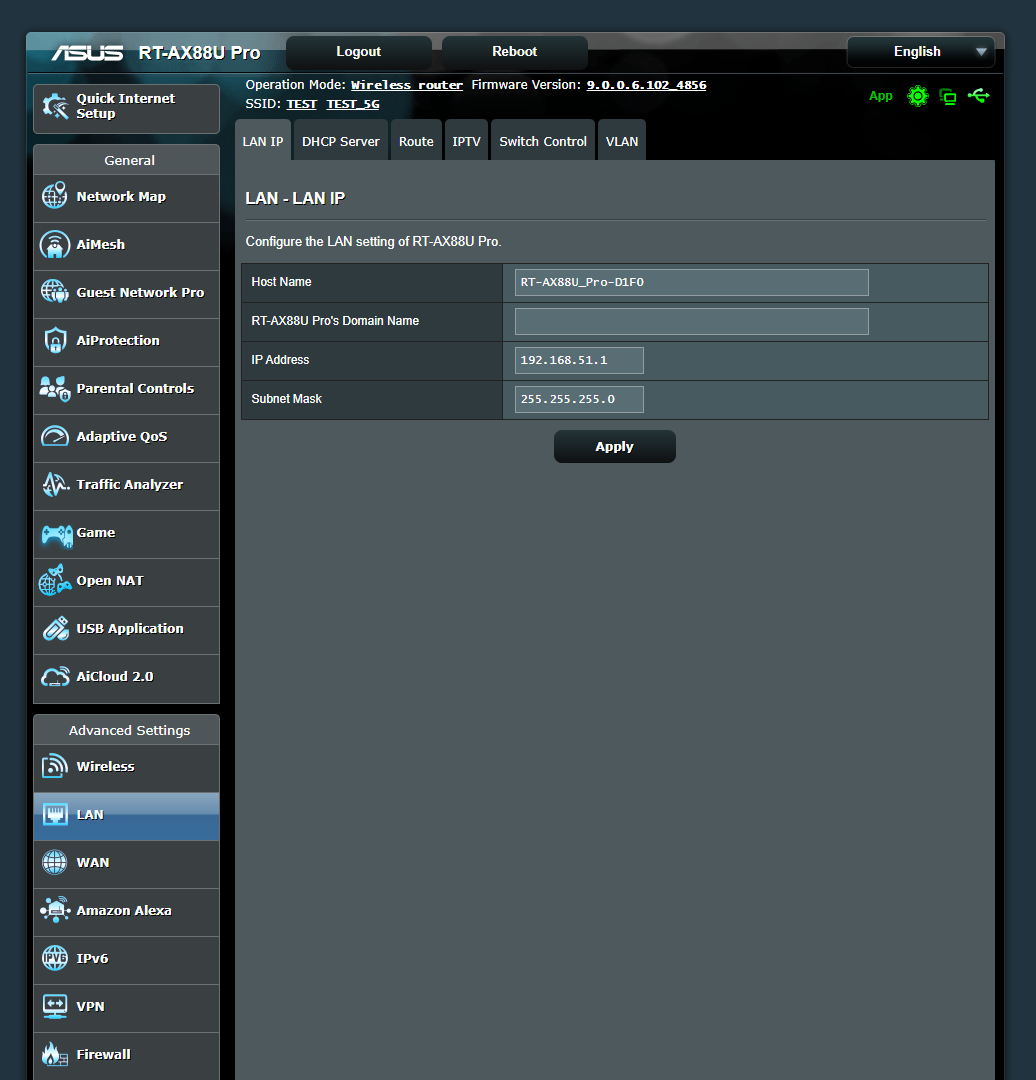Viewport: 1036px width, 1080px height.
Task: Open the IPTV tab
Action: click(466, 141)
